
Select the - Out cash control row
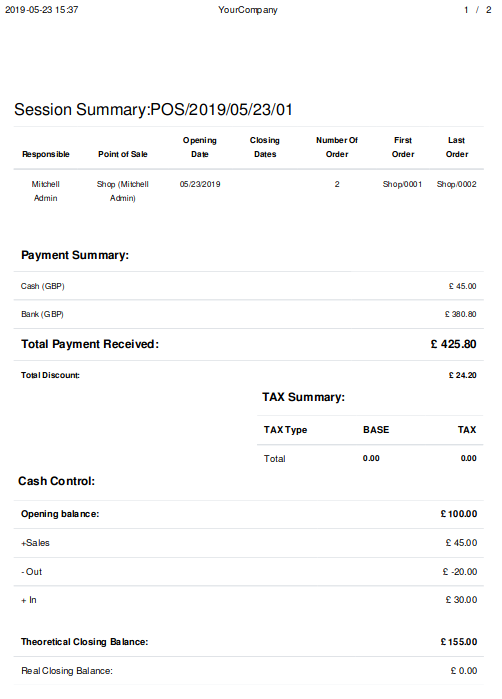[x=249, y=572]
